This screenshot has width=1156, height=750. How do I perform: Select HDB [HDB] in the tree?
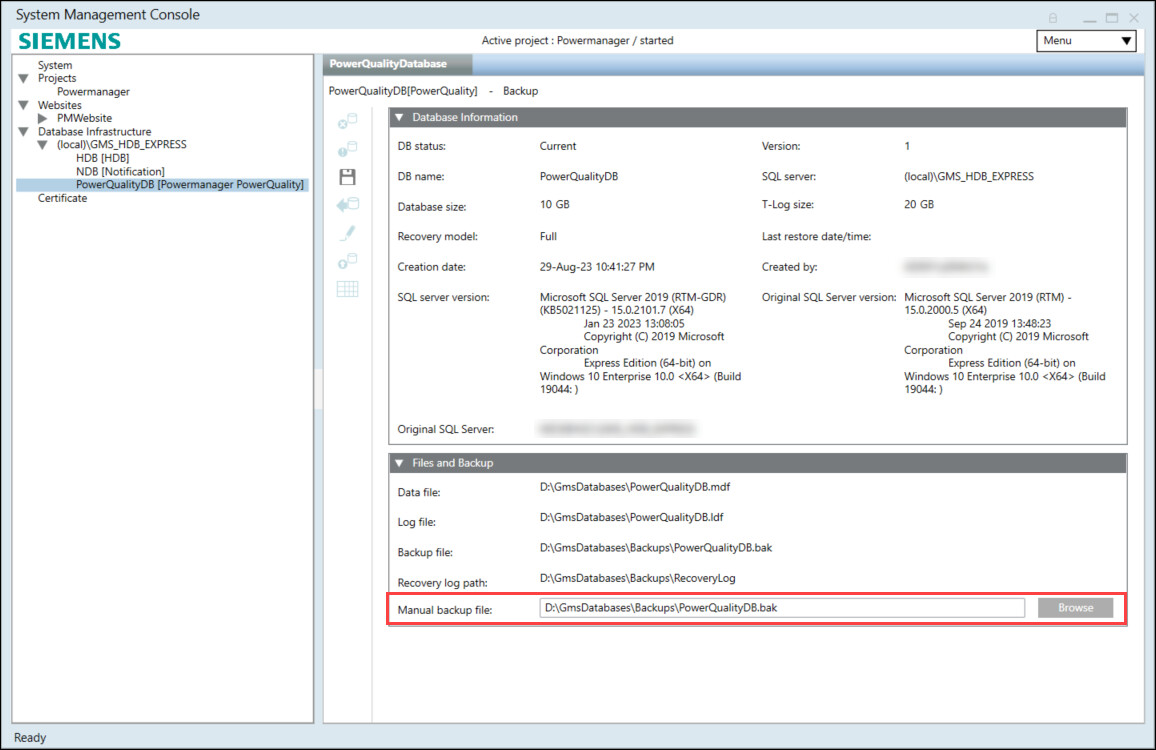(x=102, y=158)
